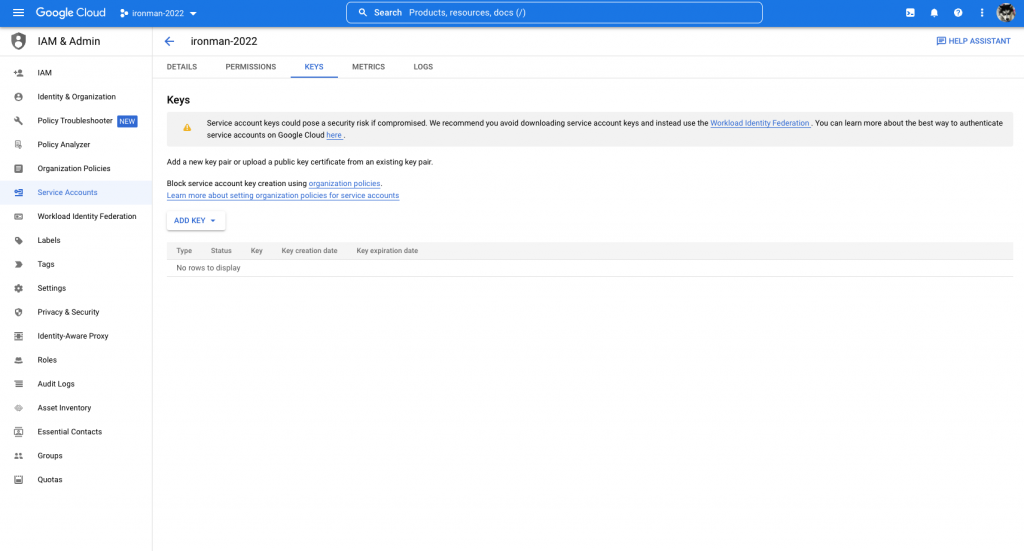This screenshot has width=1024, height=551.
Task: Click the Labels tag icon
Action: point(18,240)
